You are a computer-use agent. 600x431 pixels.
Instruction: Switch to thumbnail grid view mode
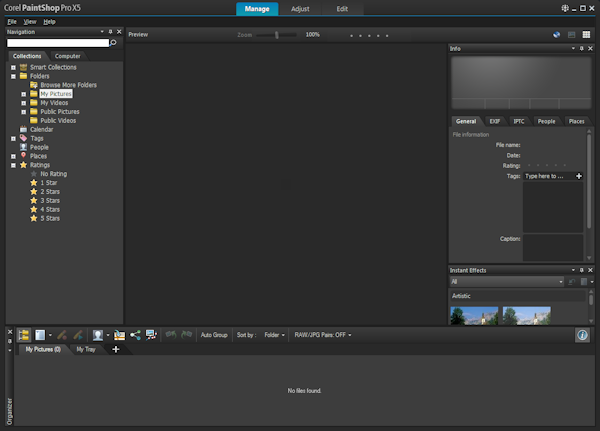click(x=586, y=34)
